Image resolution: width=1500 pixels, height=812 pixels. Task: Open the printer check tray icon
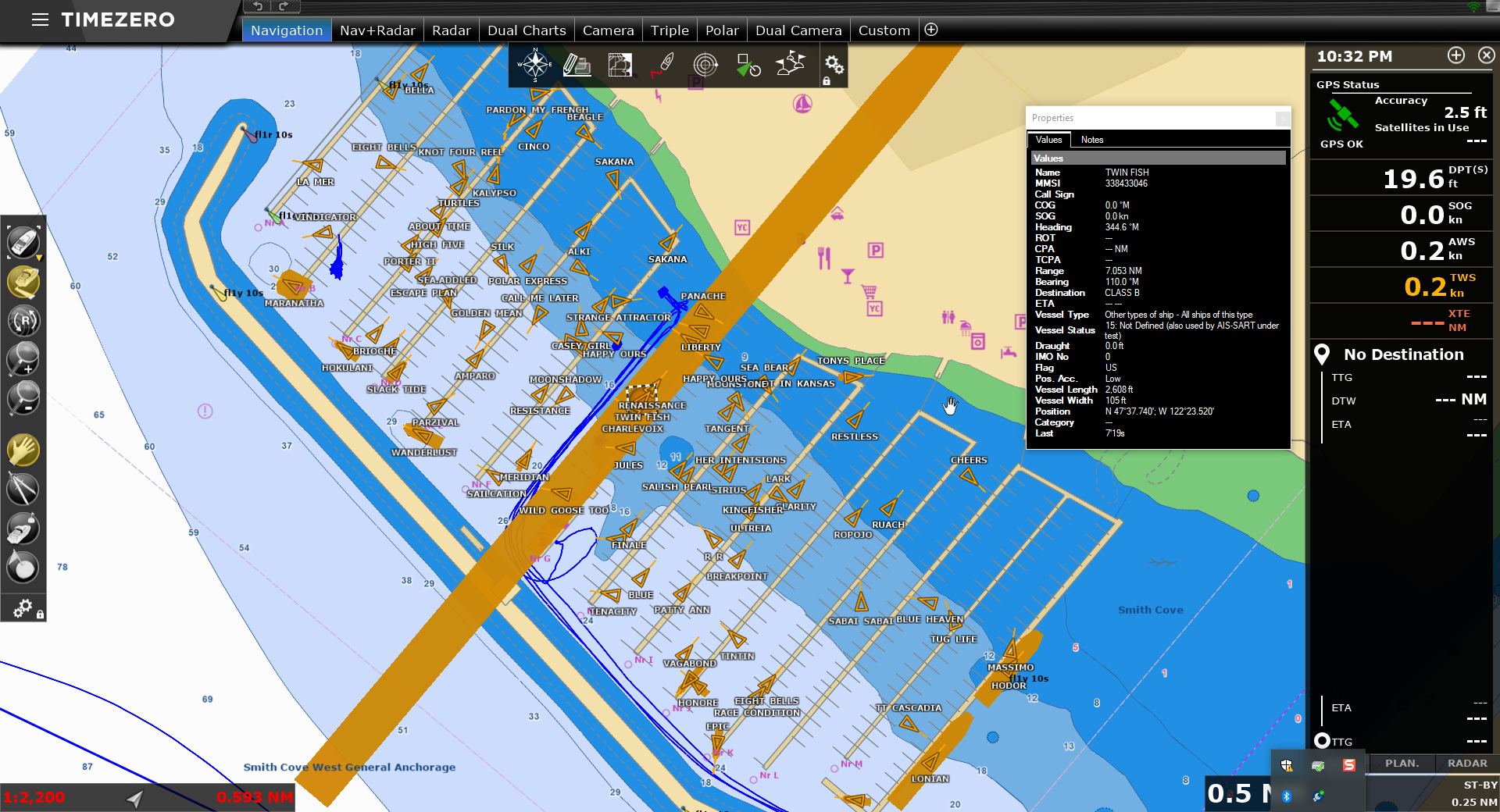(x=1318, y=765)
